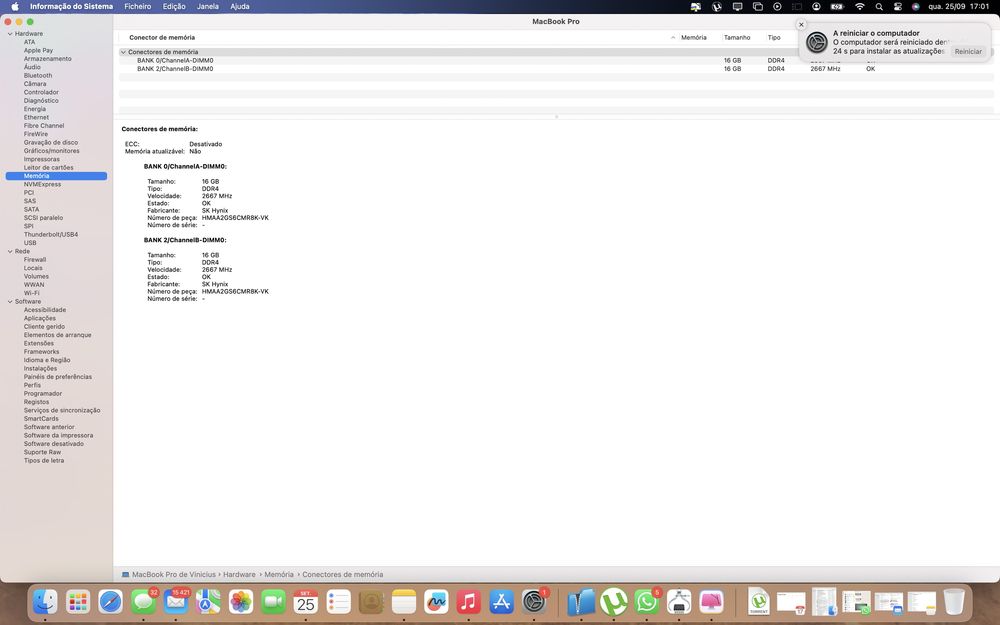Screen dimensions: 1000x625
Task: Collapse the Conectores de memória row
Action: click(x=123, y=52)
